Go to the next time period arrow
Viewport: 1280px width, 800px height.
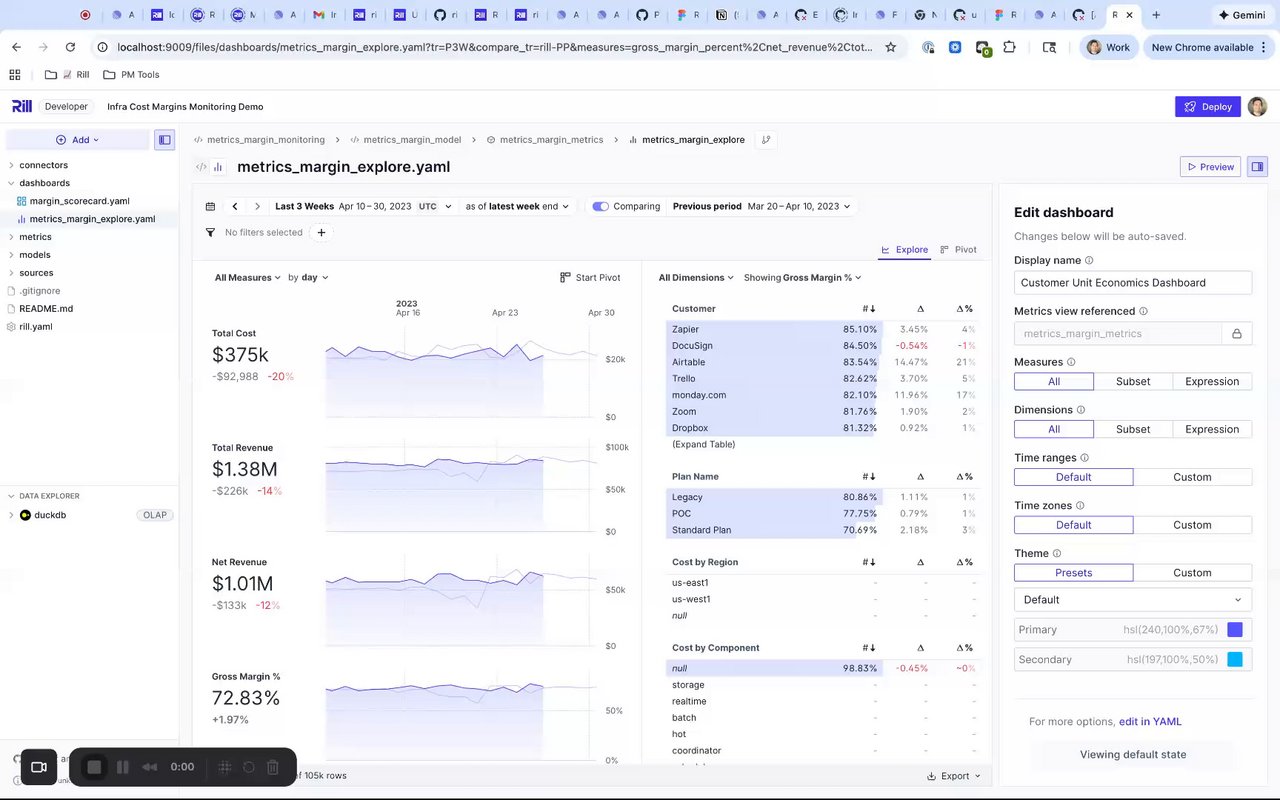(257, 207)
